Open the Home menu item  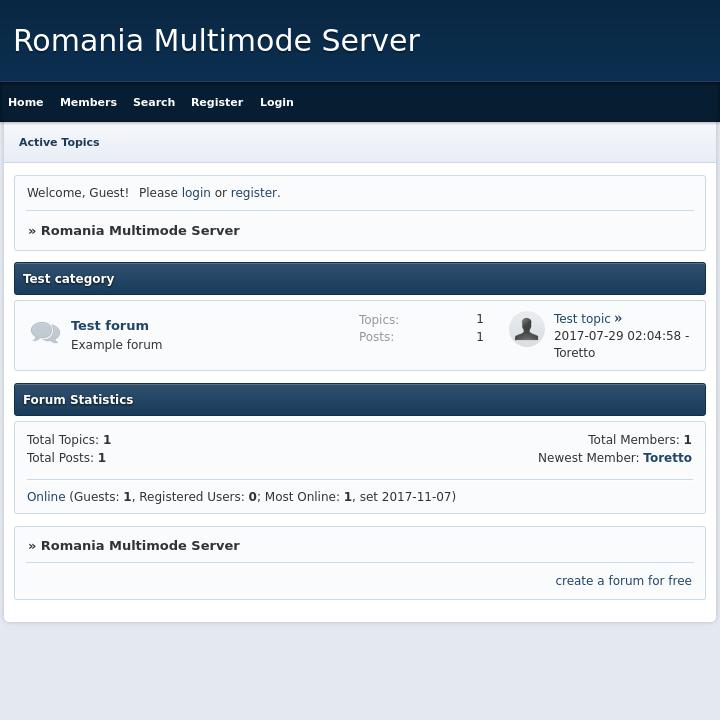pos(26,102)
